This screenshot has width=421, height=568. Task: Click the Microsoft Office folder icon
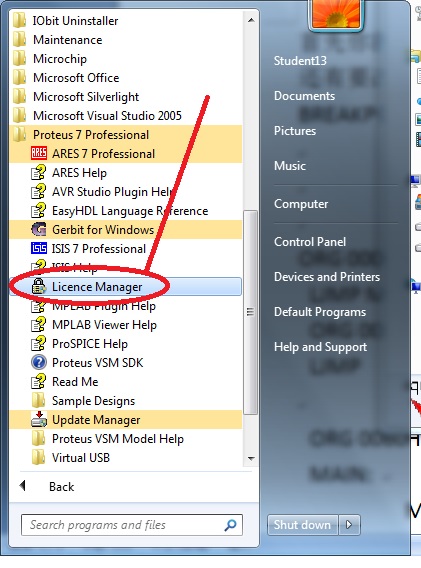(19, 77)
